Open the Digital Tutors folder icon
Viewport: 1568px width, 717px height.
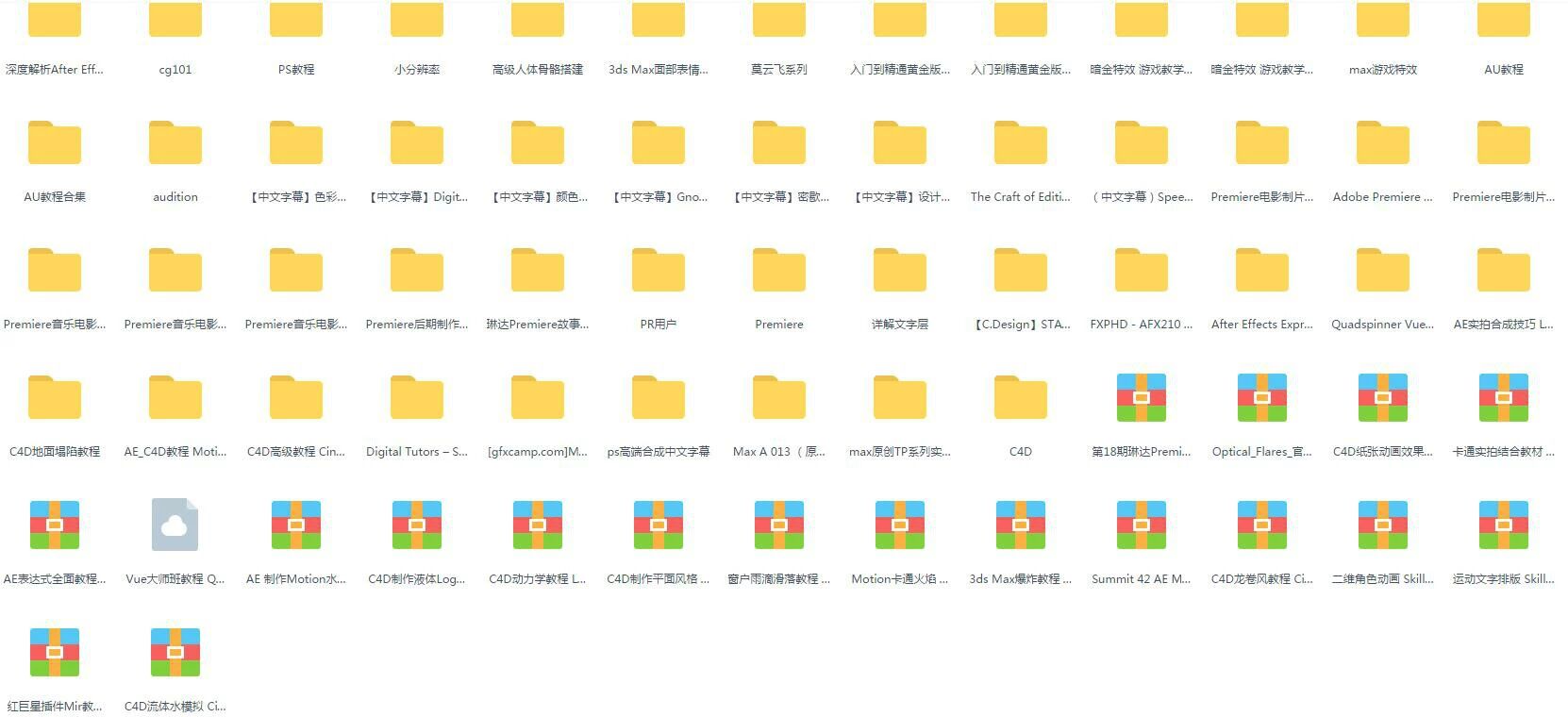pyautogui.click(x=417, y=397)
